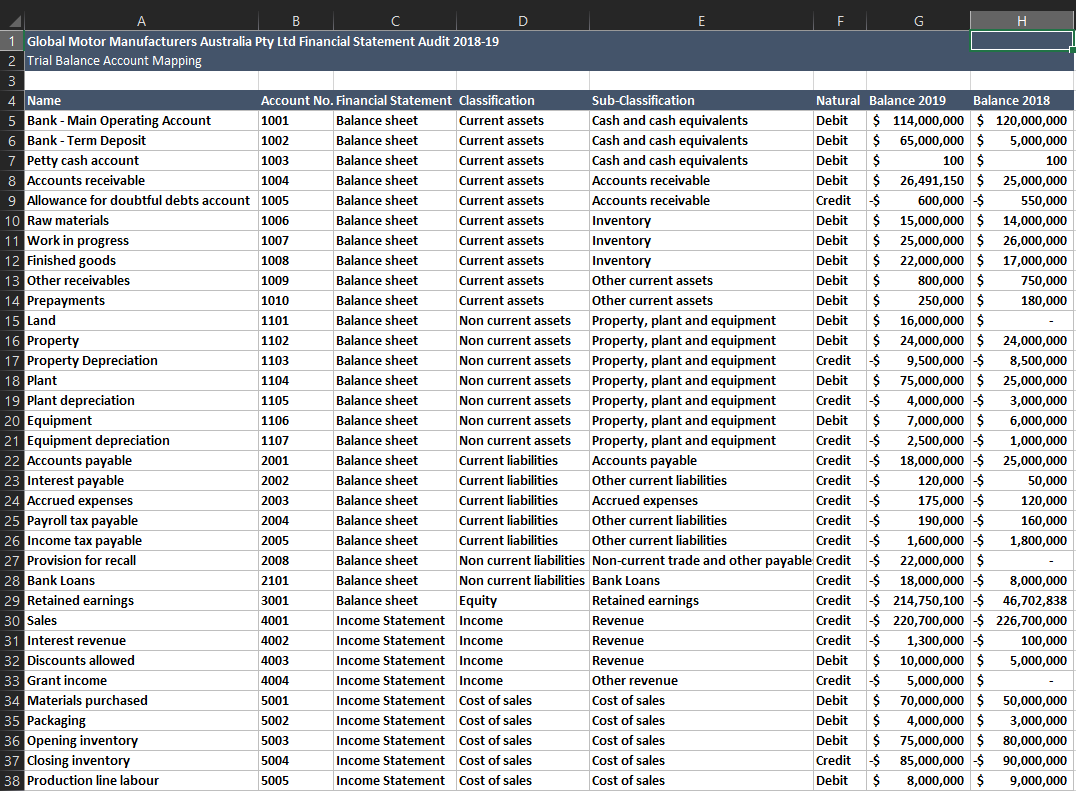This screenshot has width=1076, height=791.
Task: Click 'Other revenue' sub-classification cell
Action: click(x=701, y=681)
